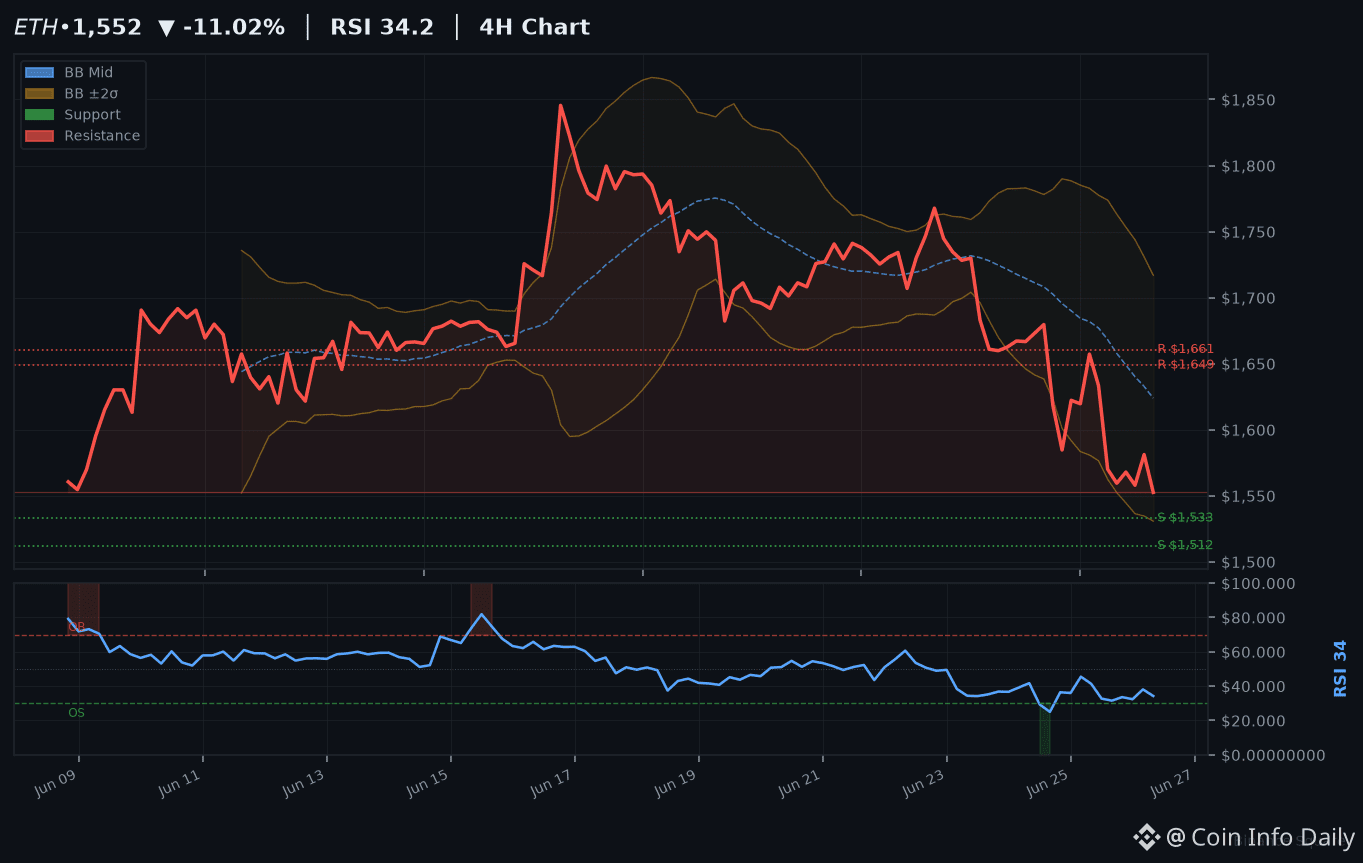Click the 'R $1,649' resistance level label
Screen dimensions: 1363x863
[1185, 364]
